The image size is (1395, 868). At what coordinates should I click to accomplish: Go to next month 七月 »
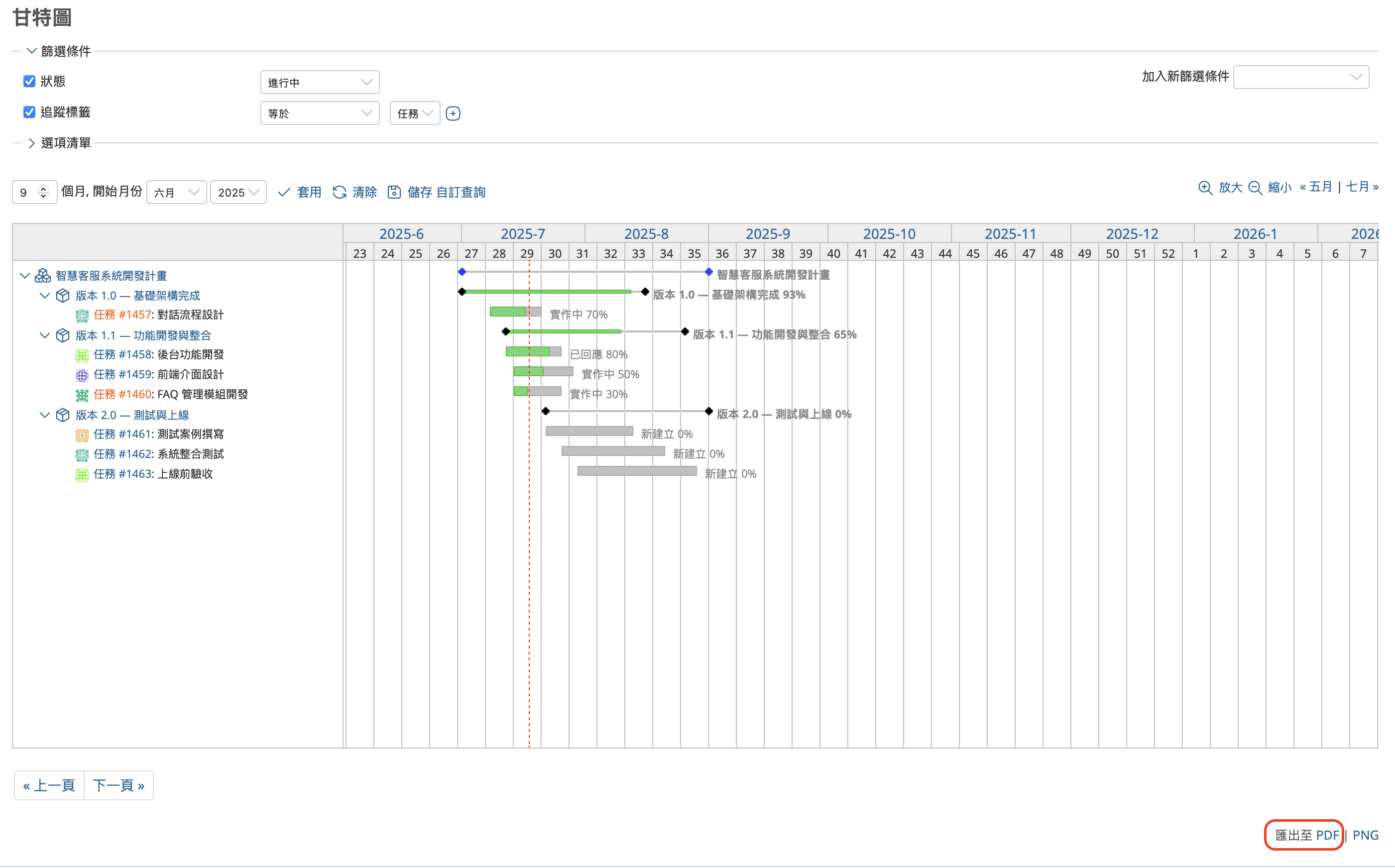1362,187
